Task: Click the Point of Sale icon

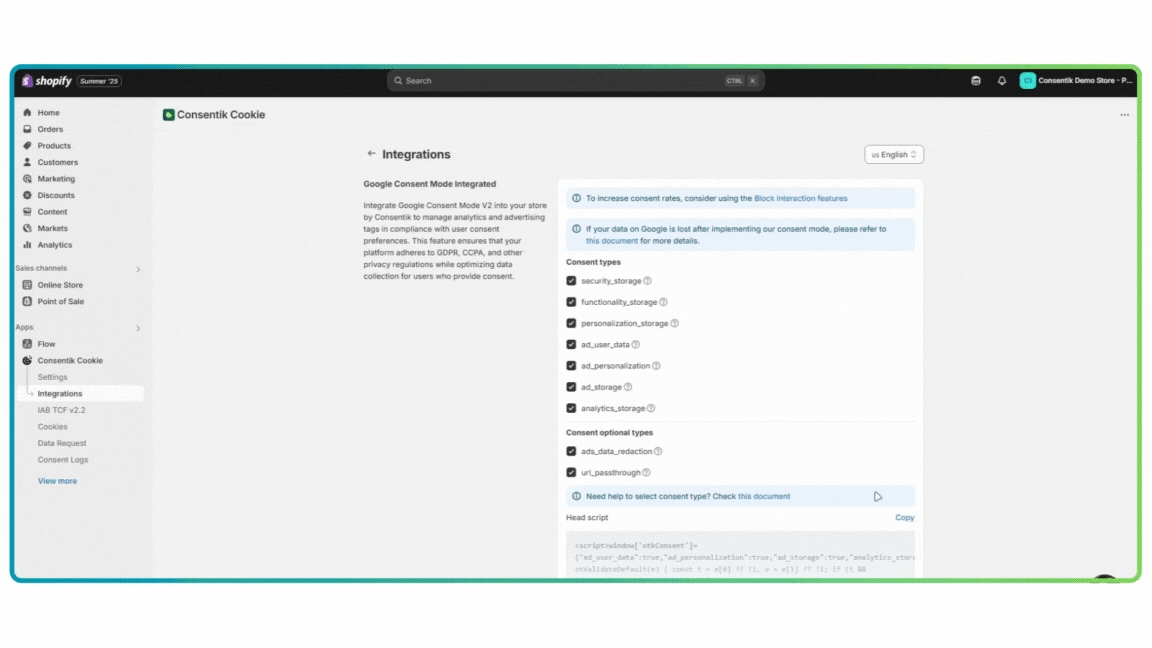Action: [x=27, y=301]
